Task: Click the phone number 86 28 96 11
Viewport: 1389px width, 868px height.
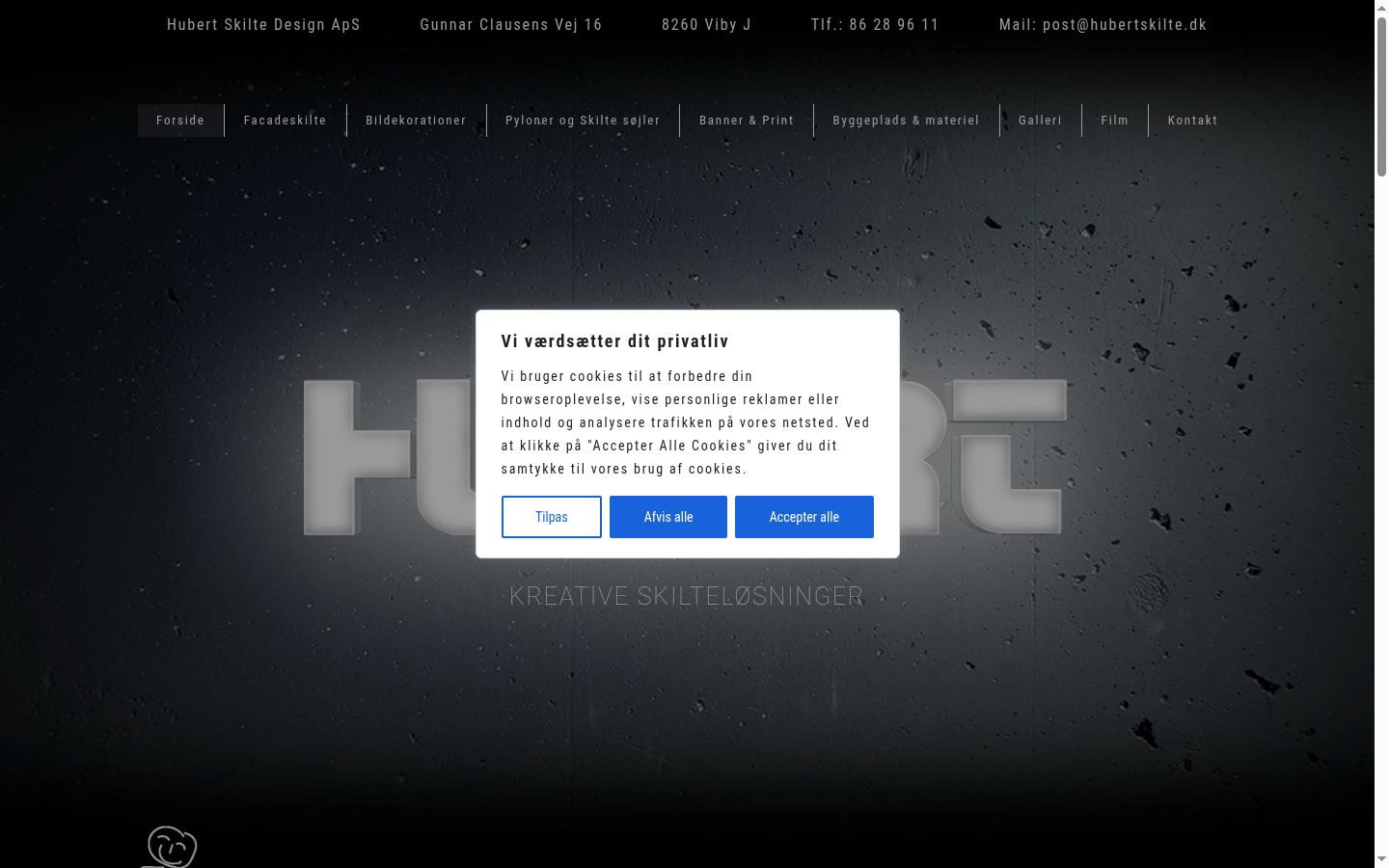Action: coord(894,25)
